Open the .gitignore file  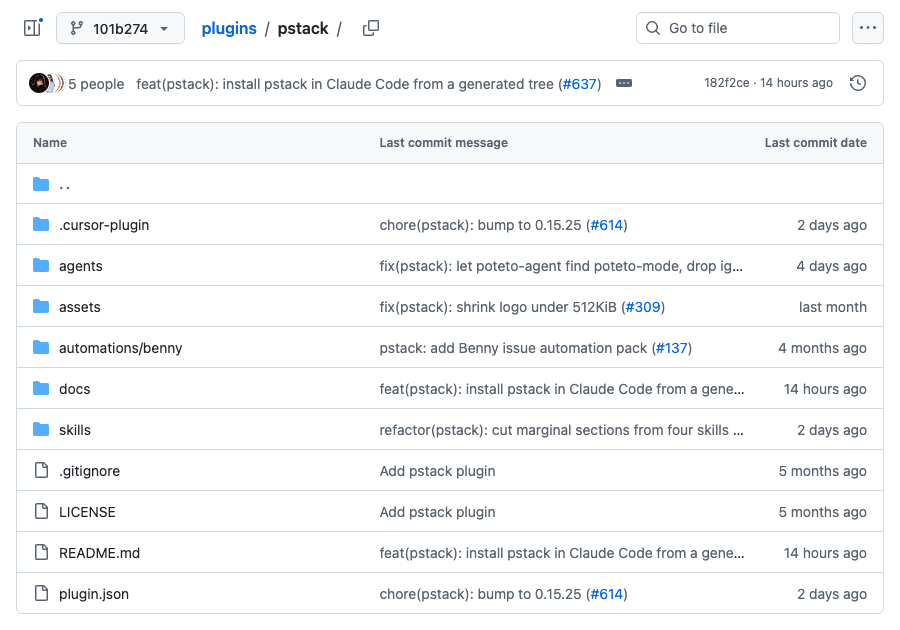point(90,471)
